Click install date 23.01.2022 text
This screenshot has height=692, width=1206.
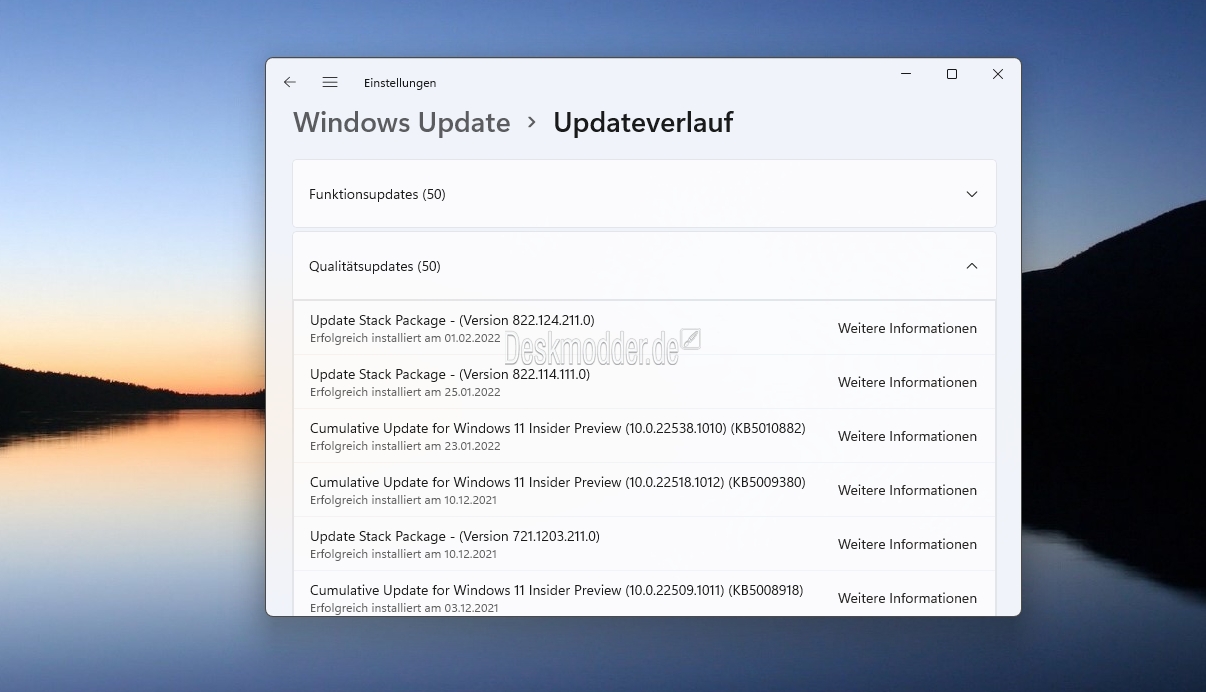pos(472,446)
